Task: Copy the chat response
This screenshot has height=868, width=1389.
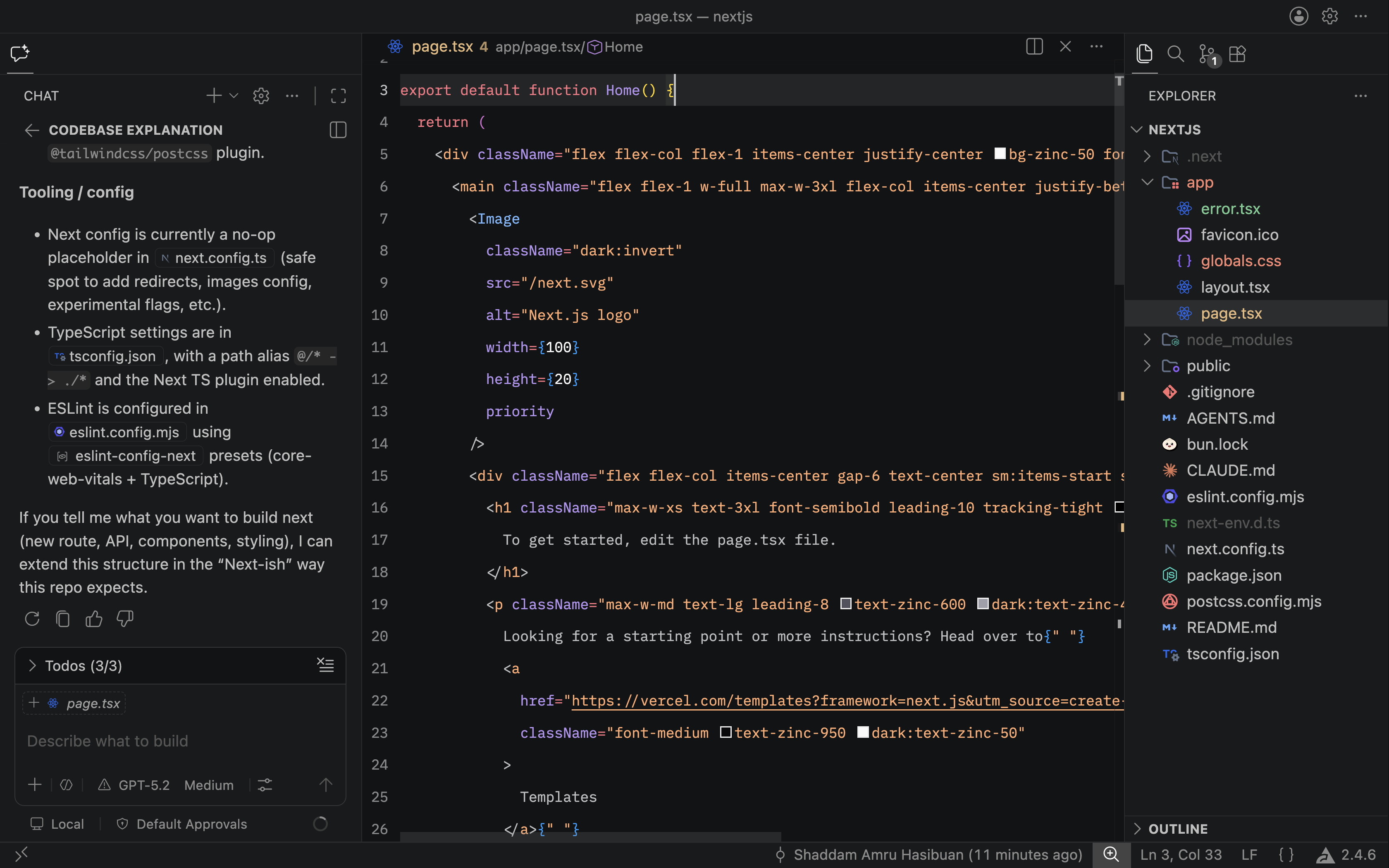Action: (x=63, y=619)
